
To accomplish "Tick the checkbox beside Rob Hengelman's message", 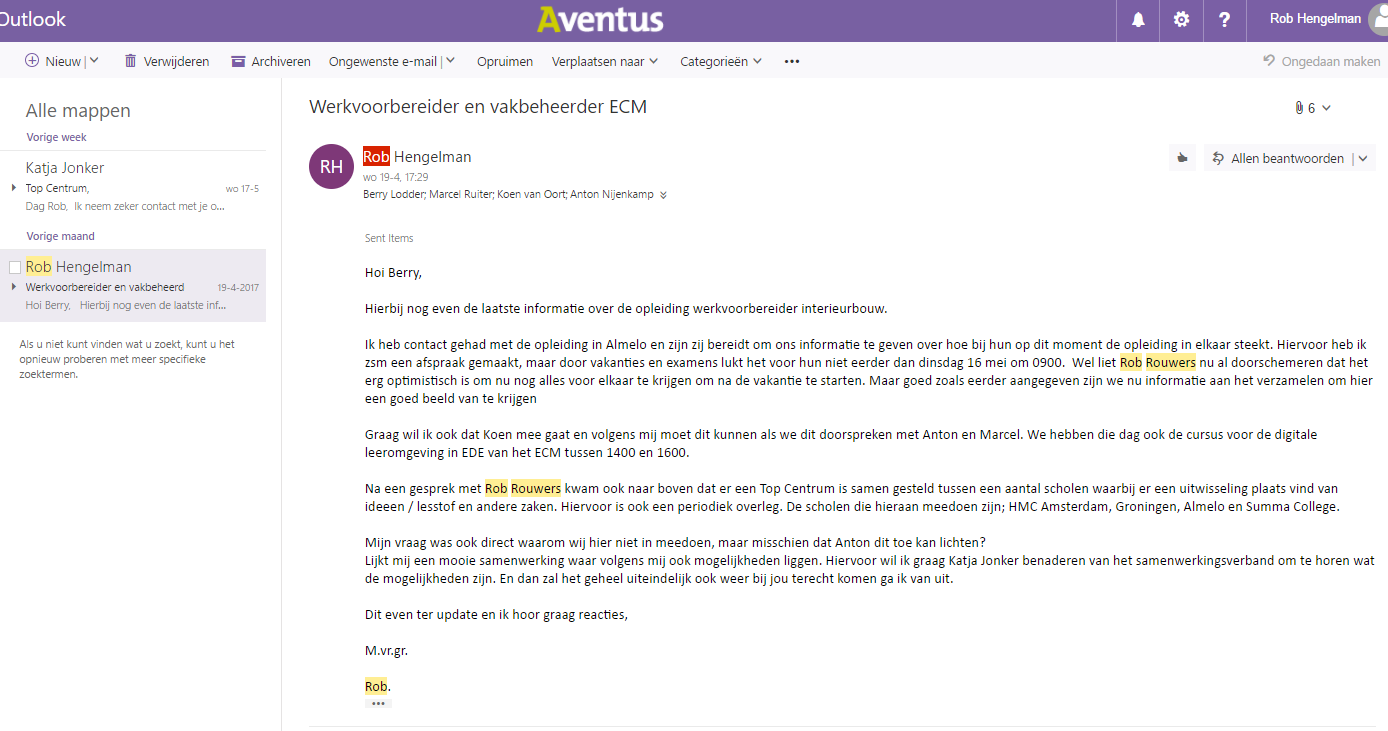I will click(x=15, y=268).
